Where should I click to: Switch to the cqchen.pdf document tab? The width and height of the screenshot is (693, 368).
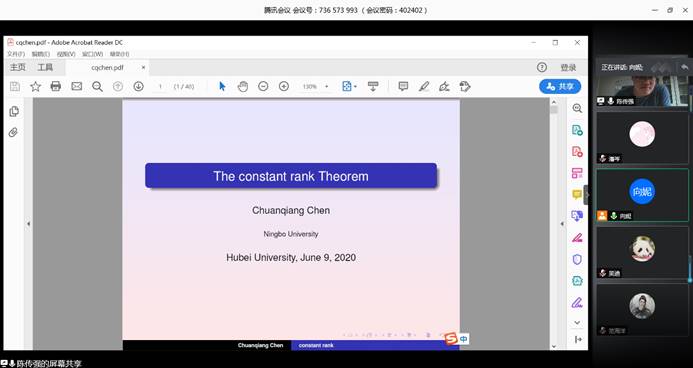[x=107, y=68]
